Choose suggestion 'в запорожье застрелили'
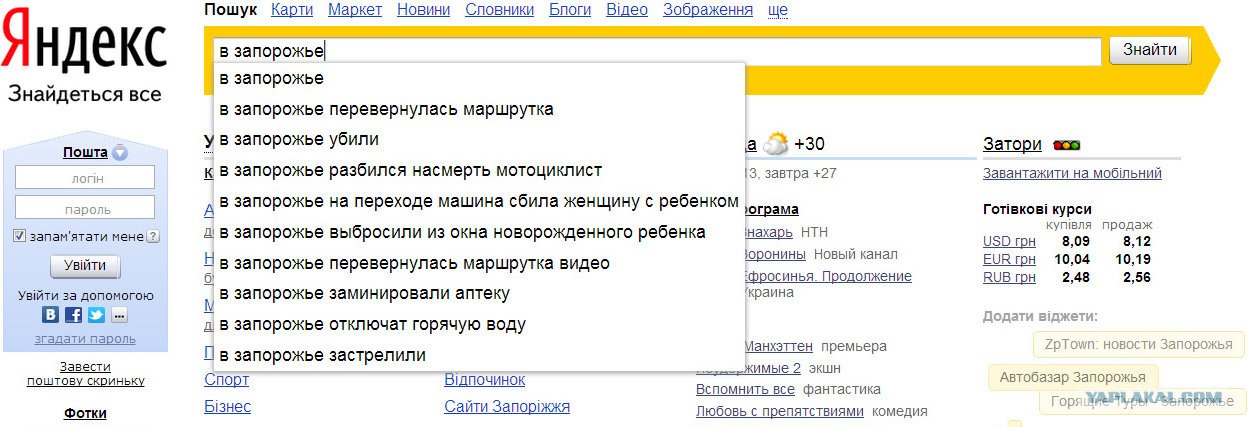The height and width of the screenshot is (427, 1248). pyautogui.click(x=479, y=355)
